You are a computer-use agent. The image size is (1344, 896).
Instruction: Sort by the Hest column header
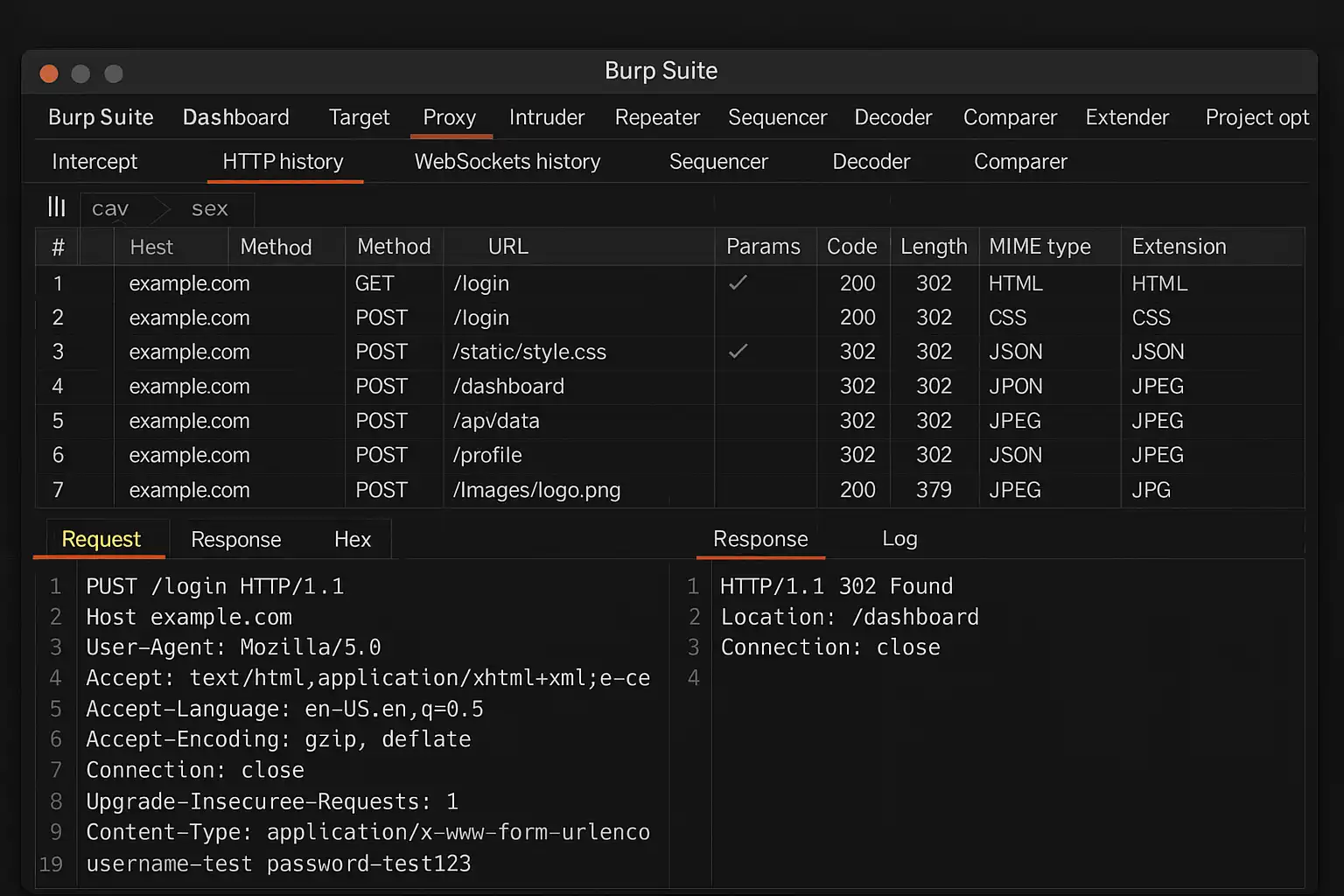tap(151, 247)
